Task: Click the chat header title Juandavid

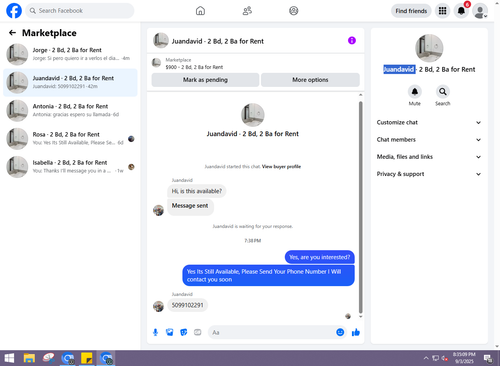Action: pos(218,41)
